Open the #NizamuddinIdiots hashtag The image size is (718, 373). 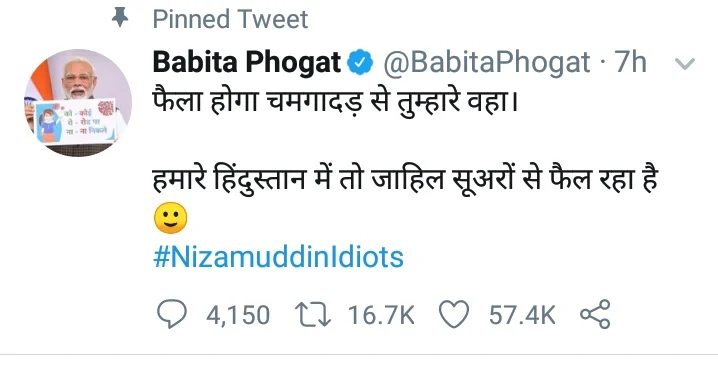click(x=278, y=257)
